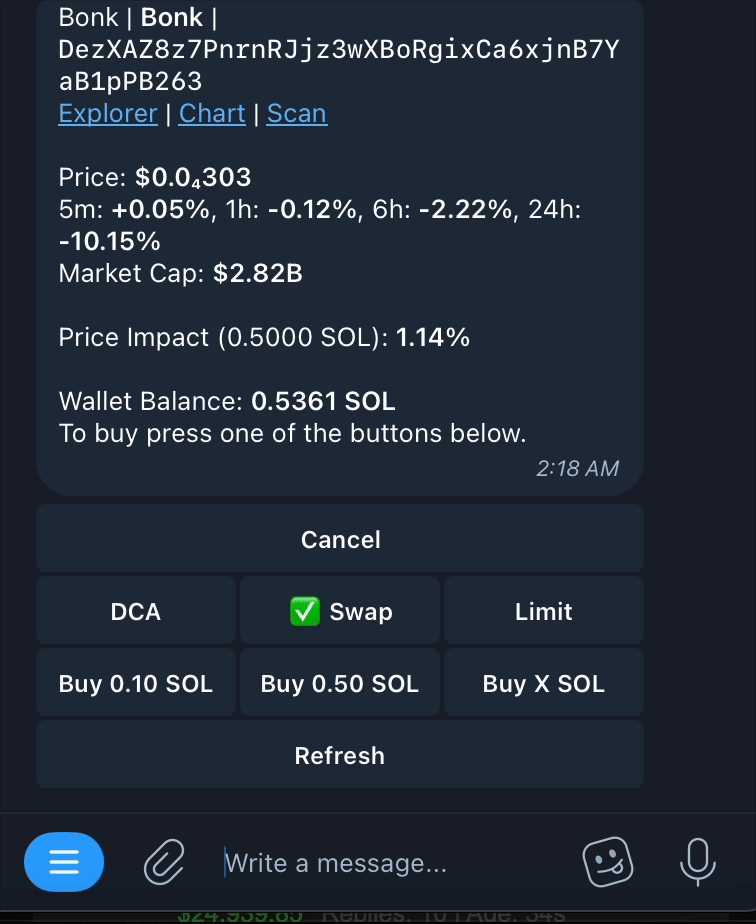756x924 pixels.
Task: Select the Swap mode with green checkmark
Action: [x=340, y=611]
